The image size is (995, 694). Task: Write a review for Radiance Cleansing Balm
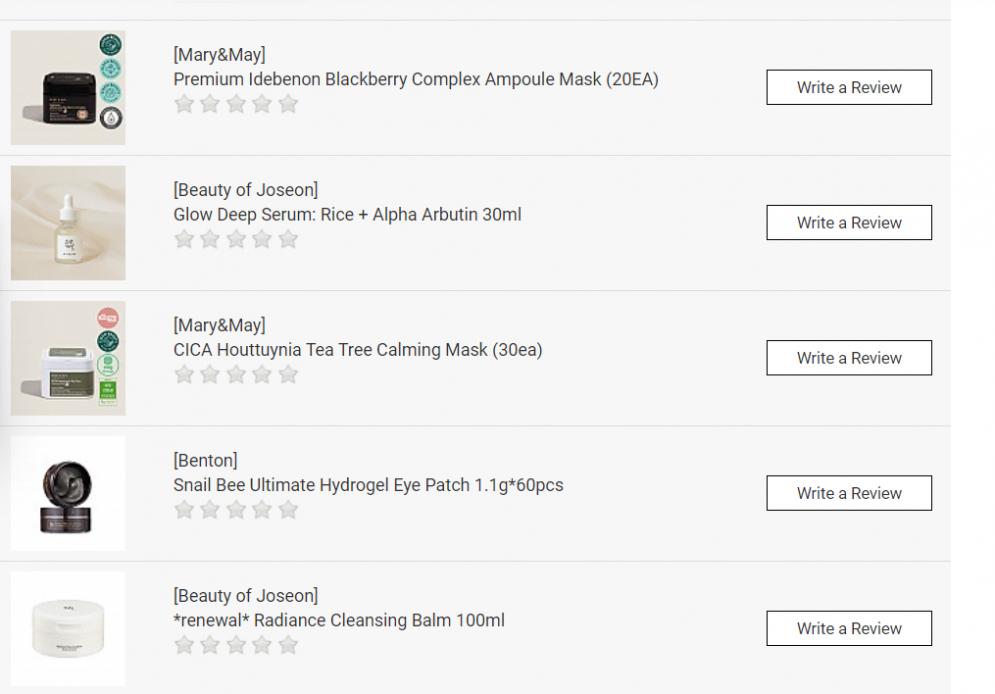[849, 628]
